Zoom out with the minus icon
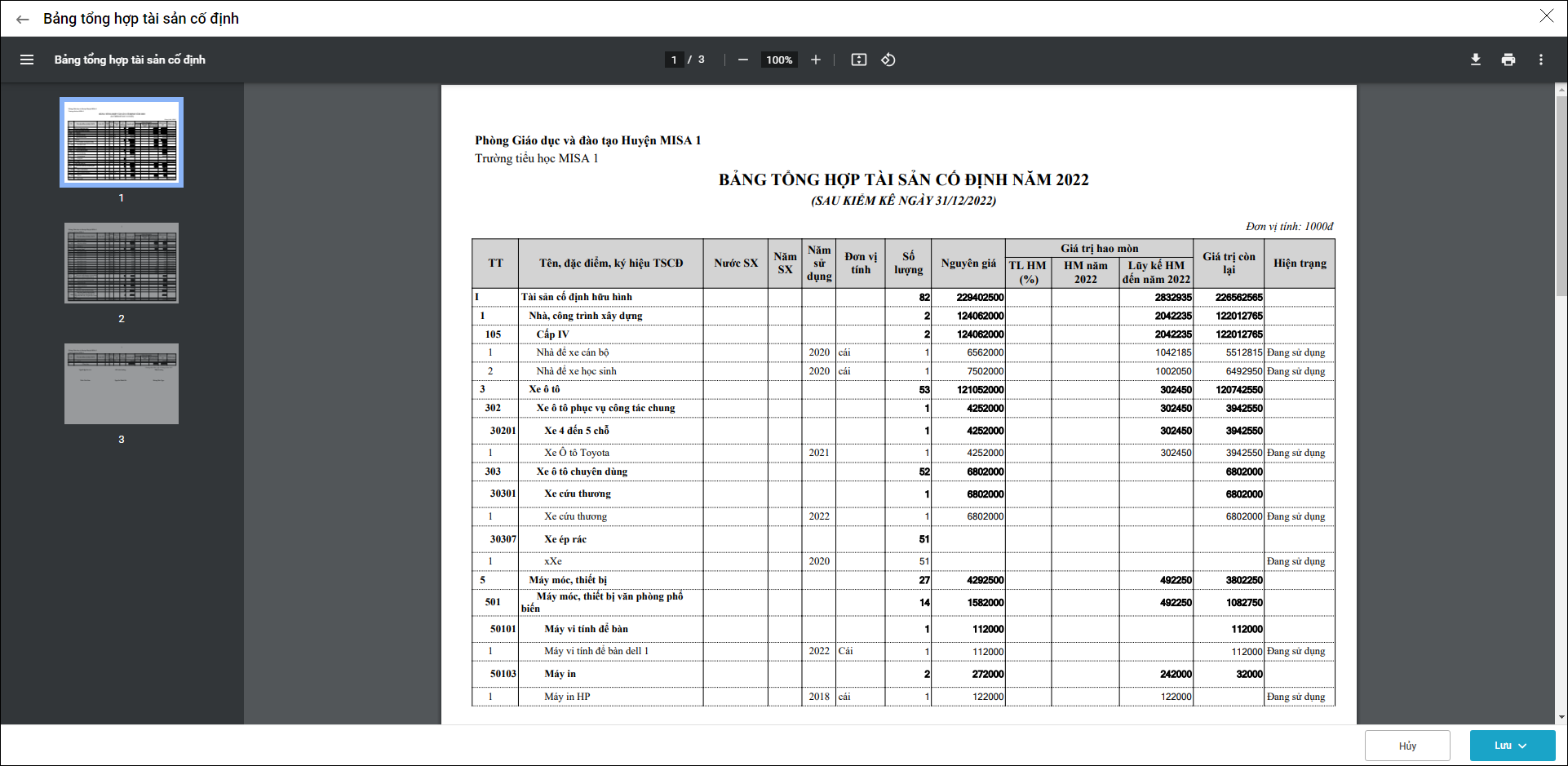 742,60
